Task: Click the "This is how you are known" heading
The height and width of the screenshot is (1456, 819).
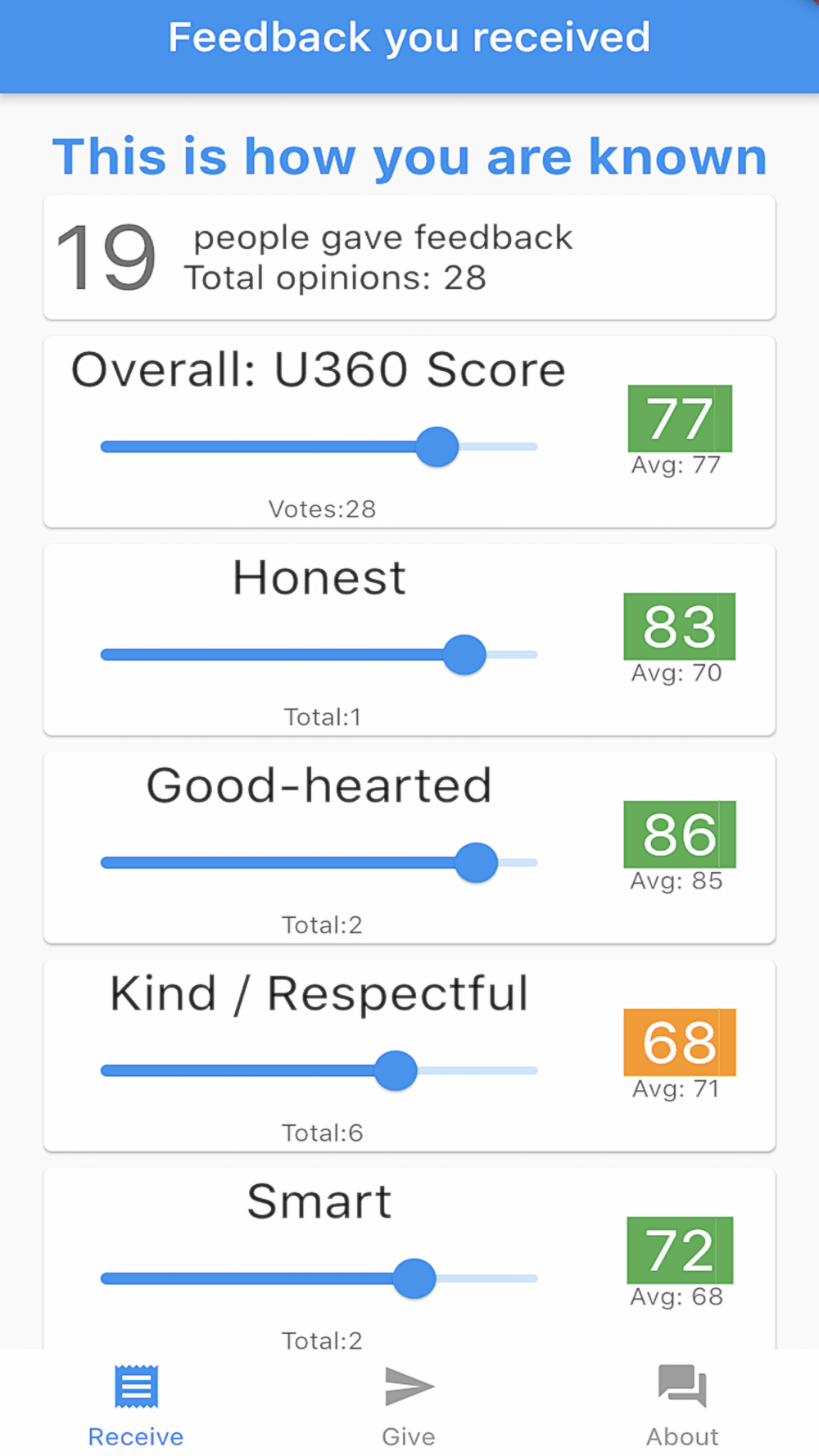Action: pos(409,156)
